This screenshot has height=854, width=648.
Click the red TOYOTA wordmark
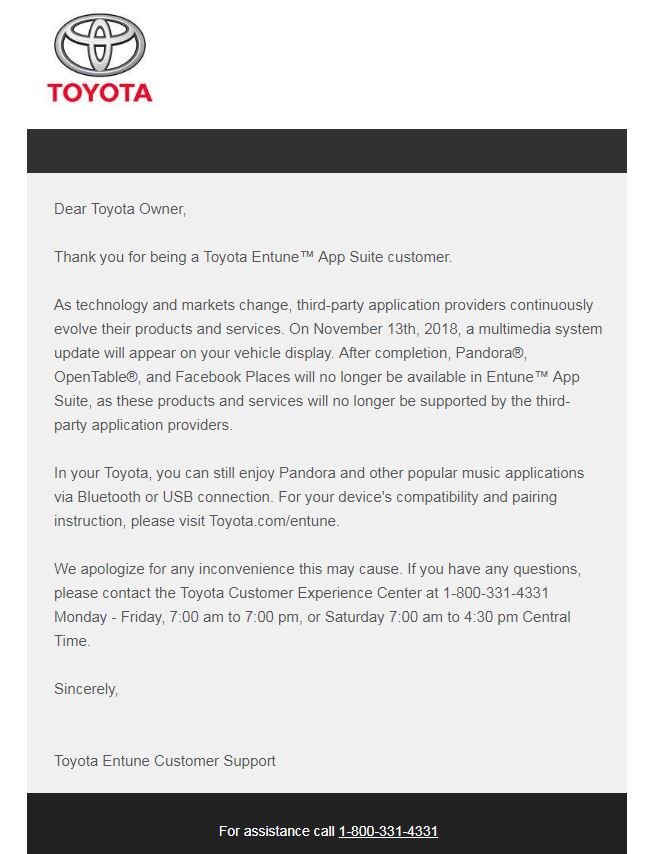click(x=100, y=93)
